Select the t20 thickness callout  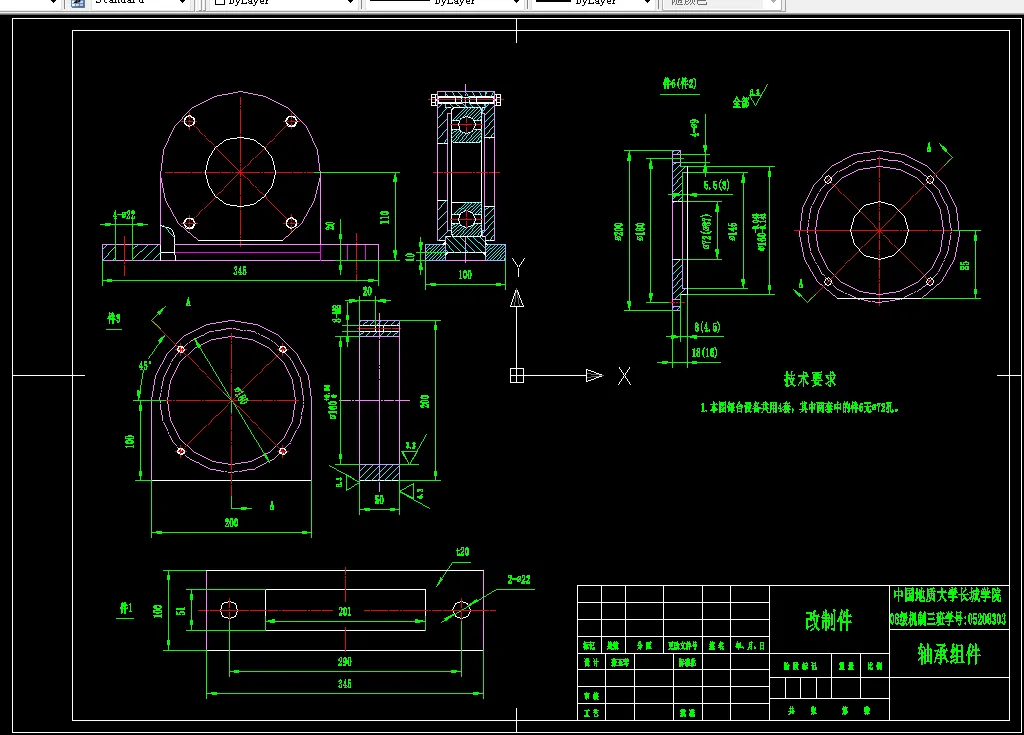462,552
